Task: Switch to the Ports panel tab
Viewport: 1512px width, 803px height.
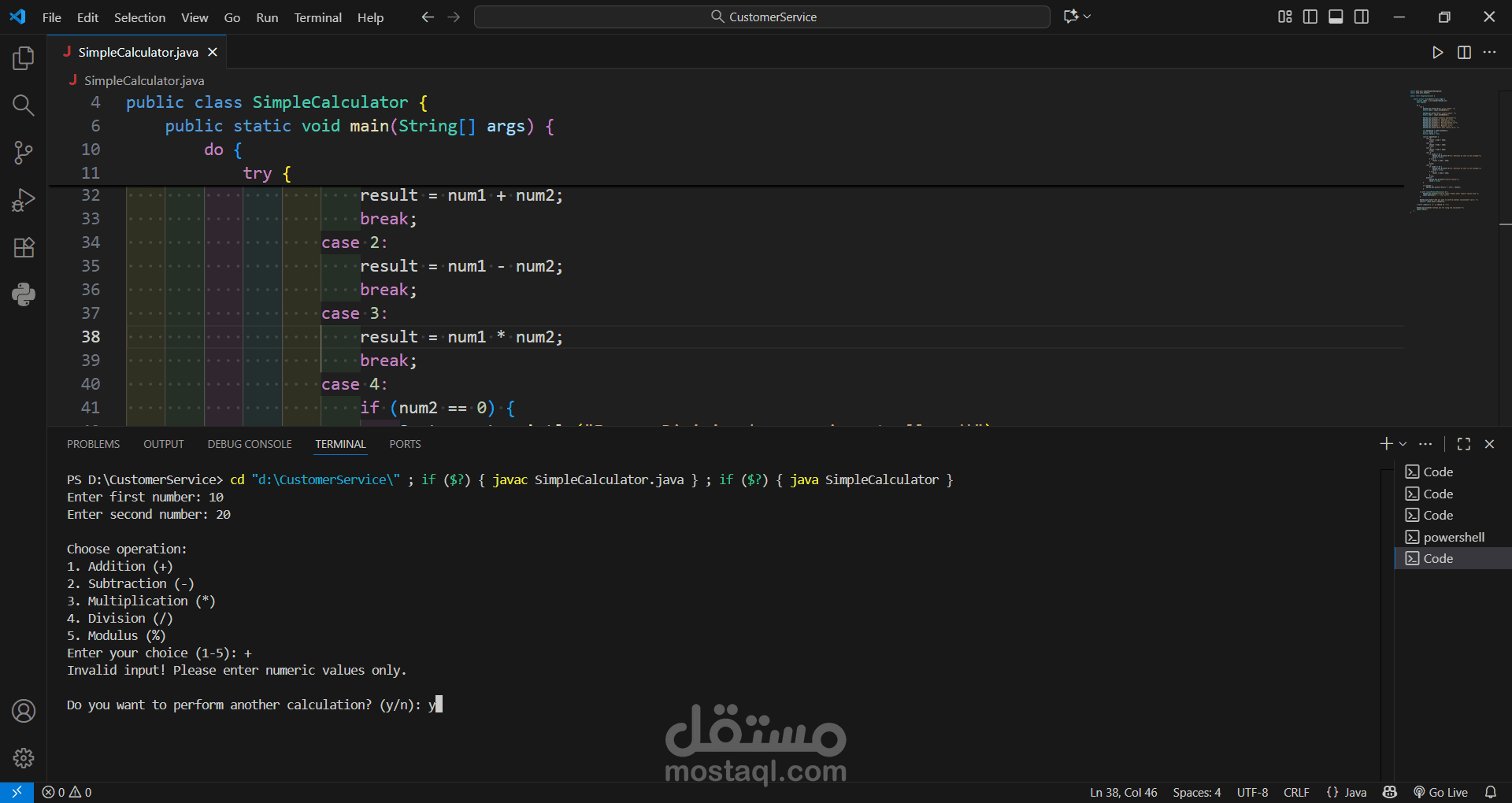Action: click(406, 444)
